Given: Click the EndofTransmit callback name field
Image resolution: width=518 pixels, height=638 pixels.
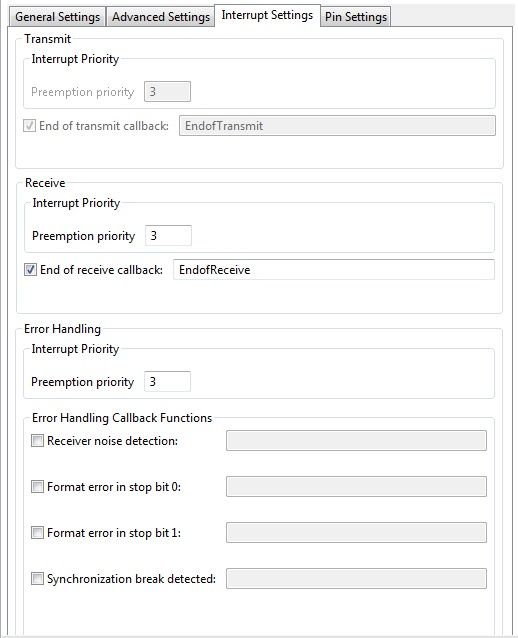Looking at the screenshot, I should pos(337,125).
